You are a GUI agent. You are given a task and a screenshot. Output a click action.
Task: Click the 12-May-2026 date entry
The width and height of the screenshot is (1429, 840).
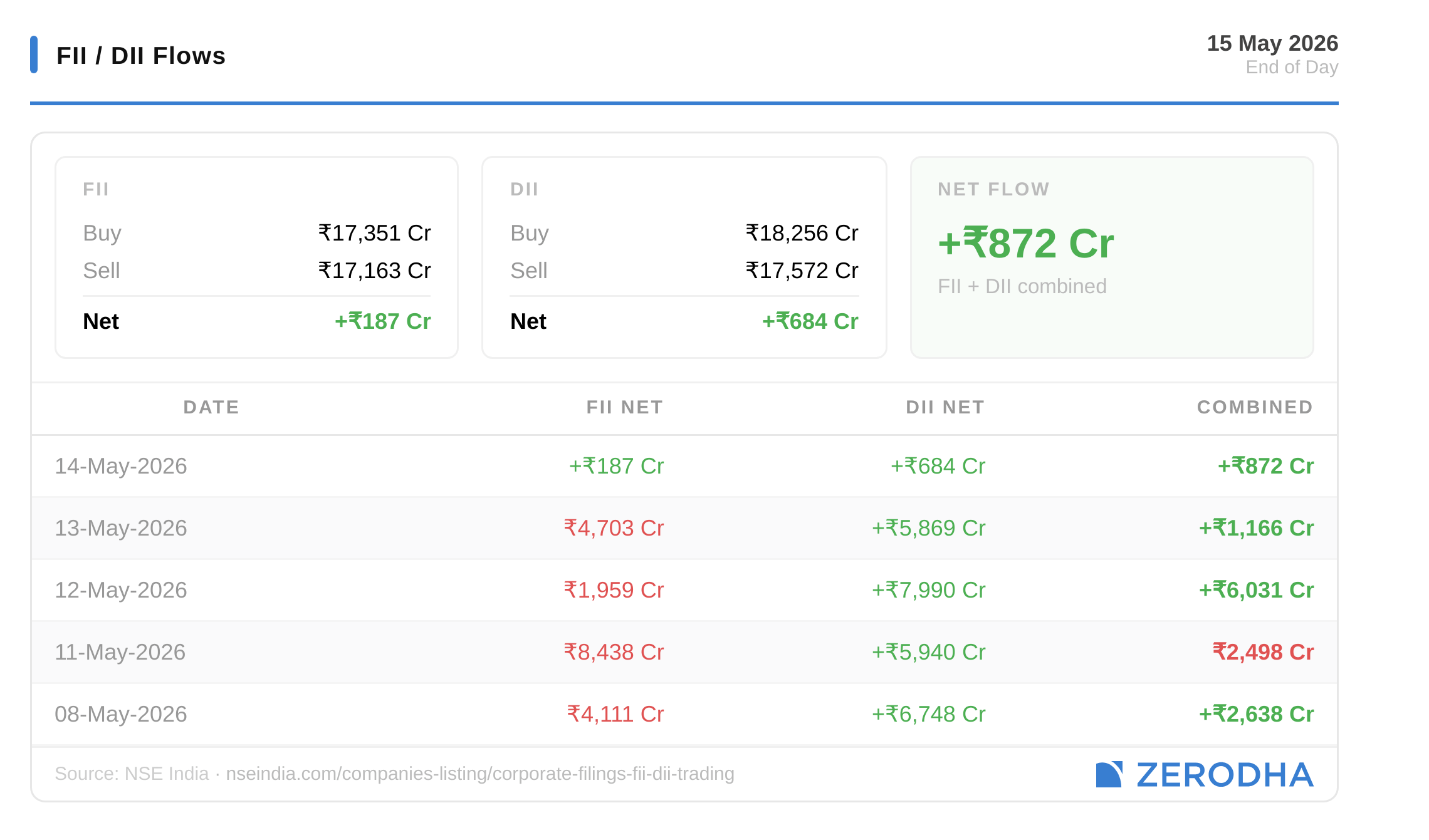(x=121, y=590)
